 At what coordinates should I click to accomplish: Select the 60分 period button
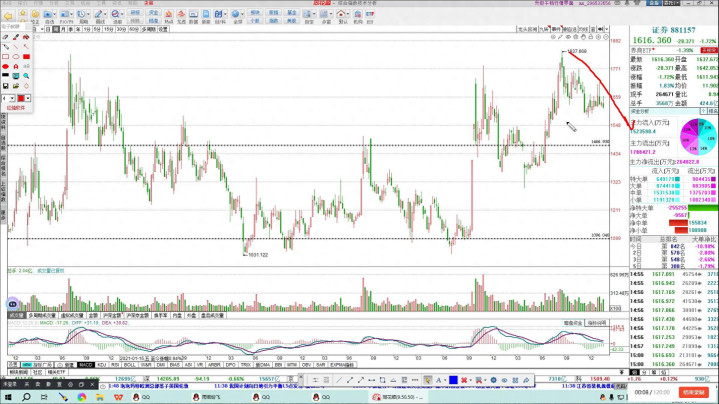133,29
